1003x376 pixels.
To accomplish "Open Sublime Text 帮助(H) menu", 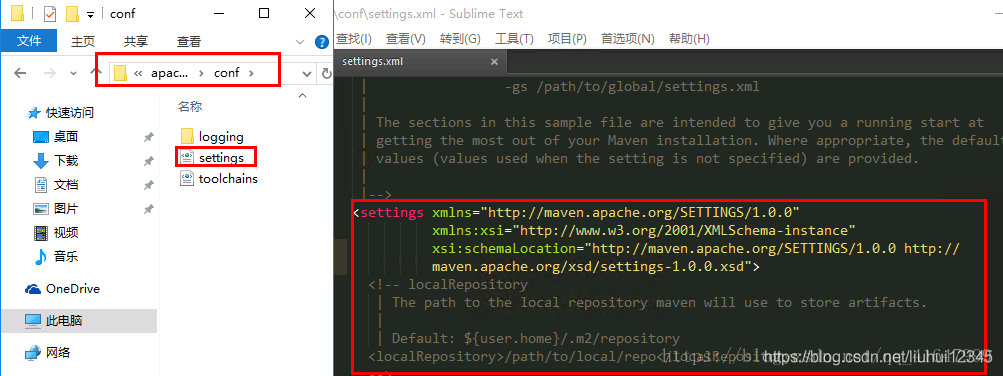I will pos(689,39).
